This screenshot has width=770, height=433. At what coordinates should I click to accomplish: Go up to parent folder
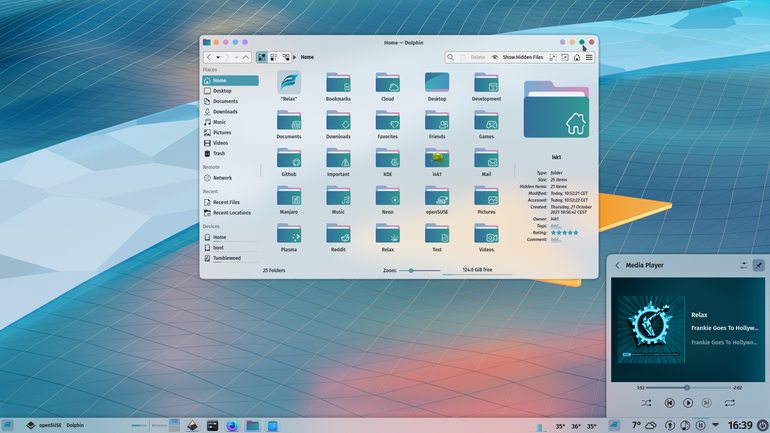246,57
